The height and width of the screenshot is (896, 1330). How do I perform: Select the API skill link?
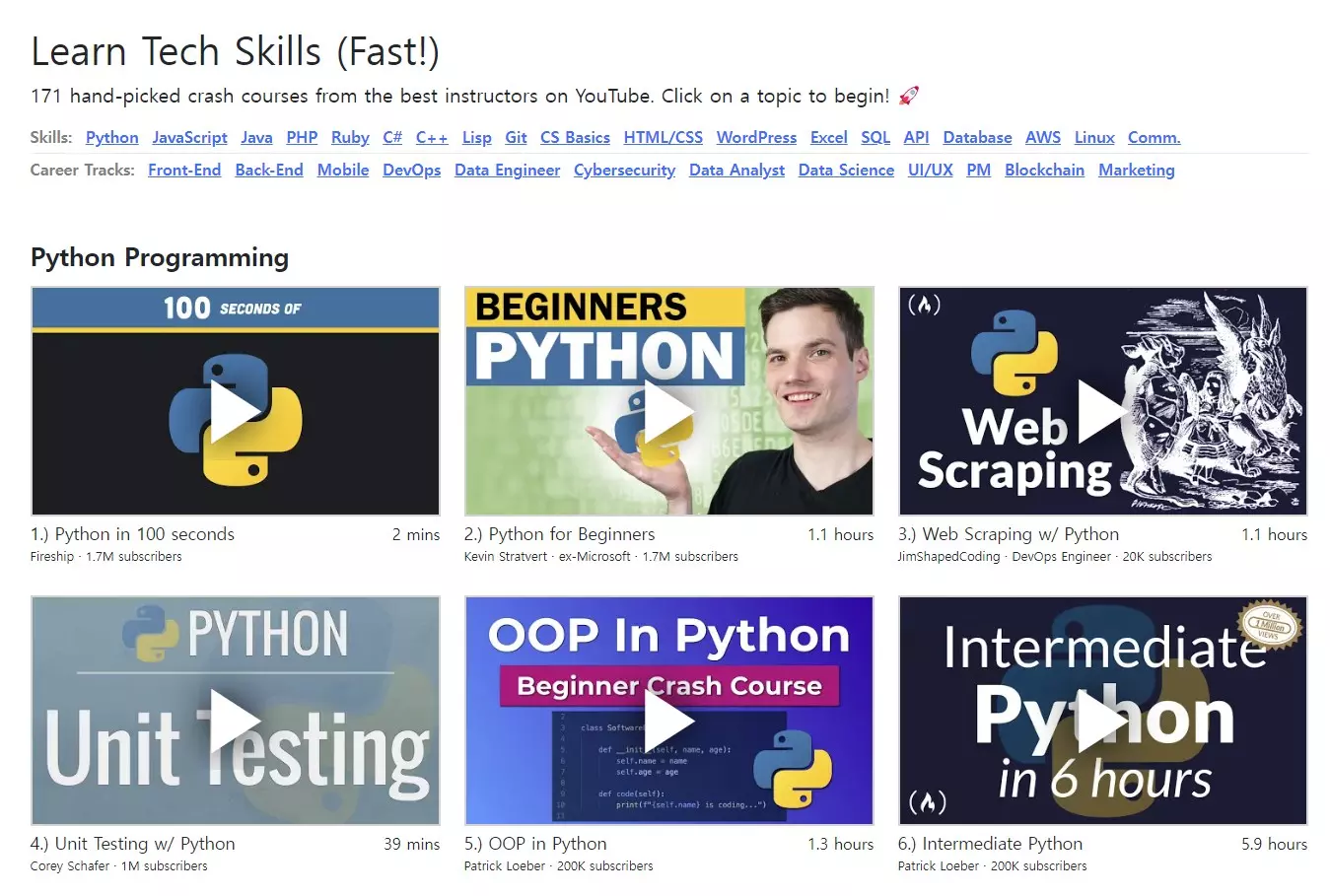tap(916, 137)
